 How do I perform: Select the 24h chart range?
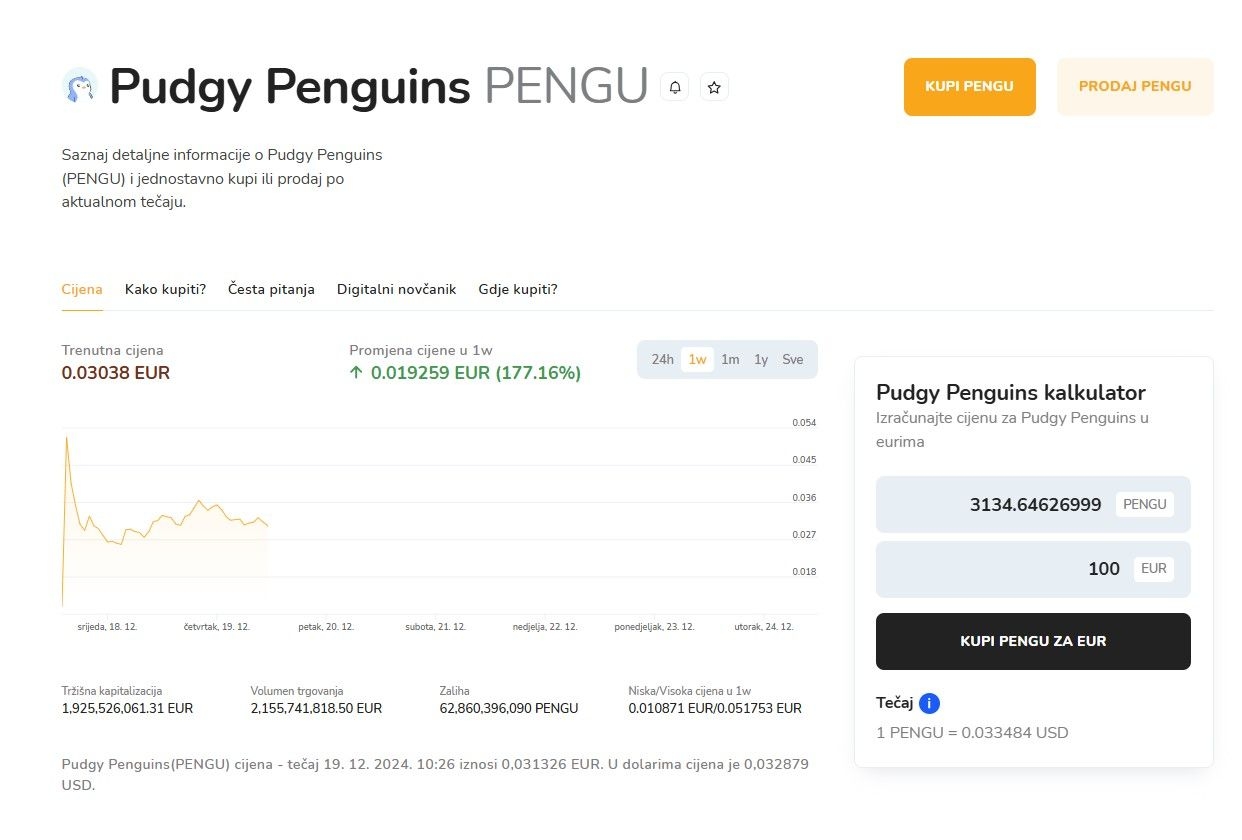click(x=662, y=360)
